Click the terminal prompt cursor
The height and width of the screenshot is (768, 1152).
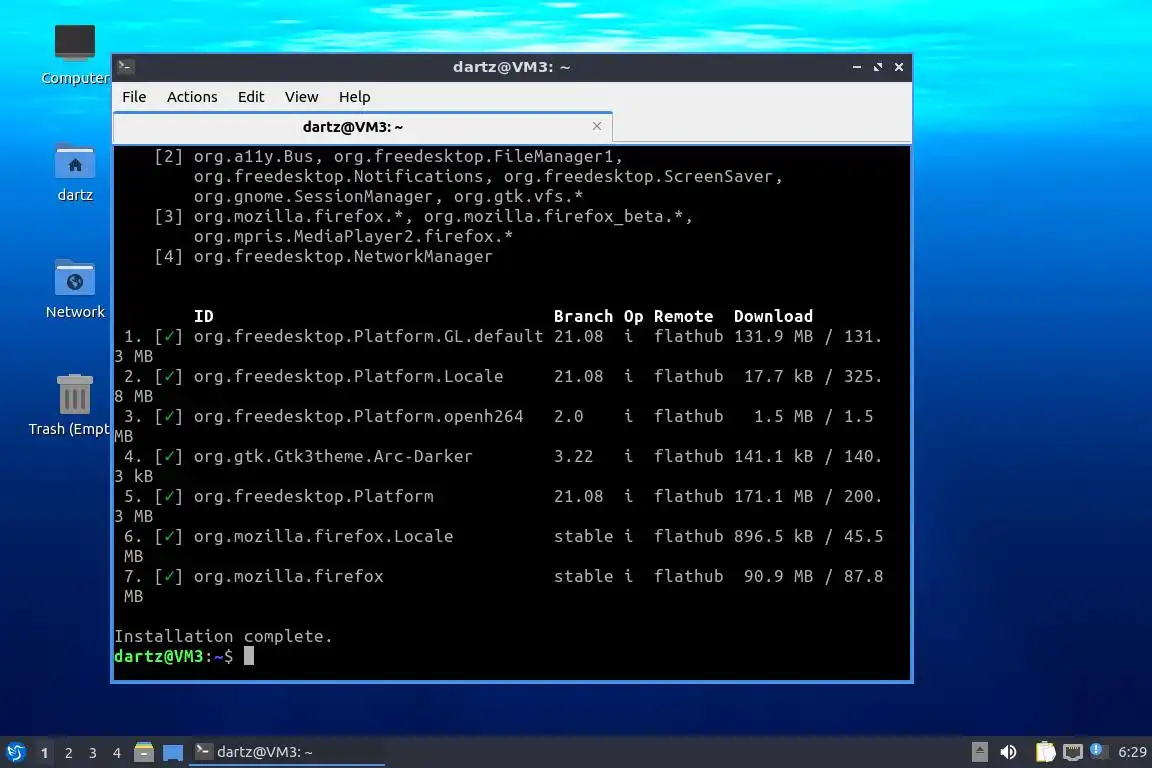click(x=249, y=656)
